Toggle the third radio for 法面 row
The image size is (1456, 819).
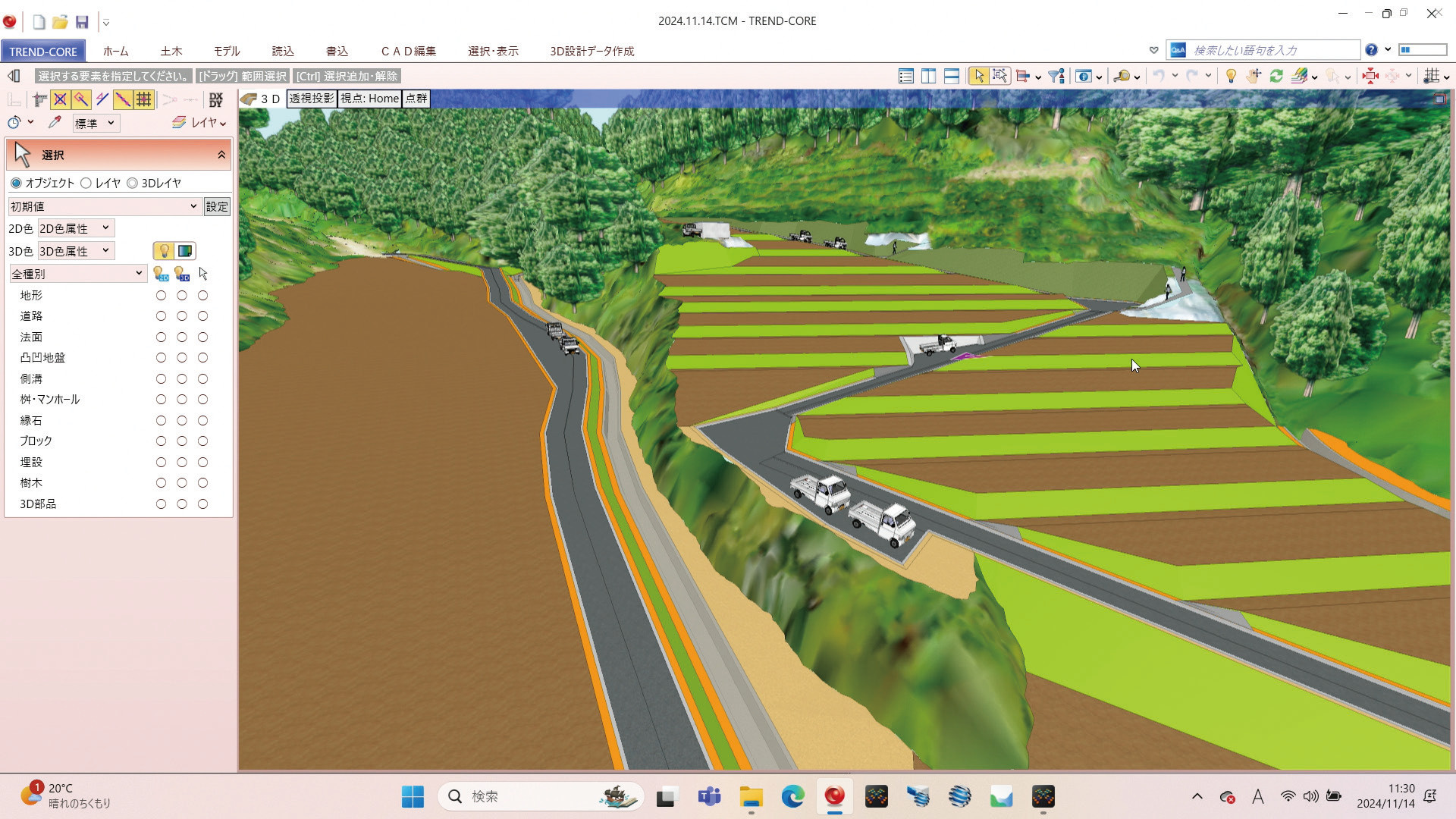(x=202, y=337)
